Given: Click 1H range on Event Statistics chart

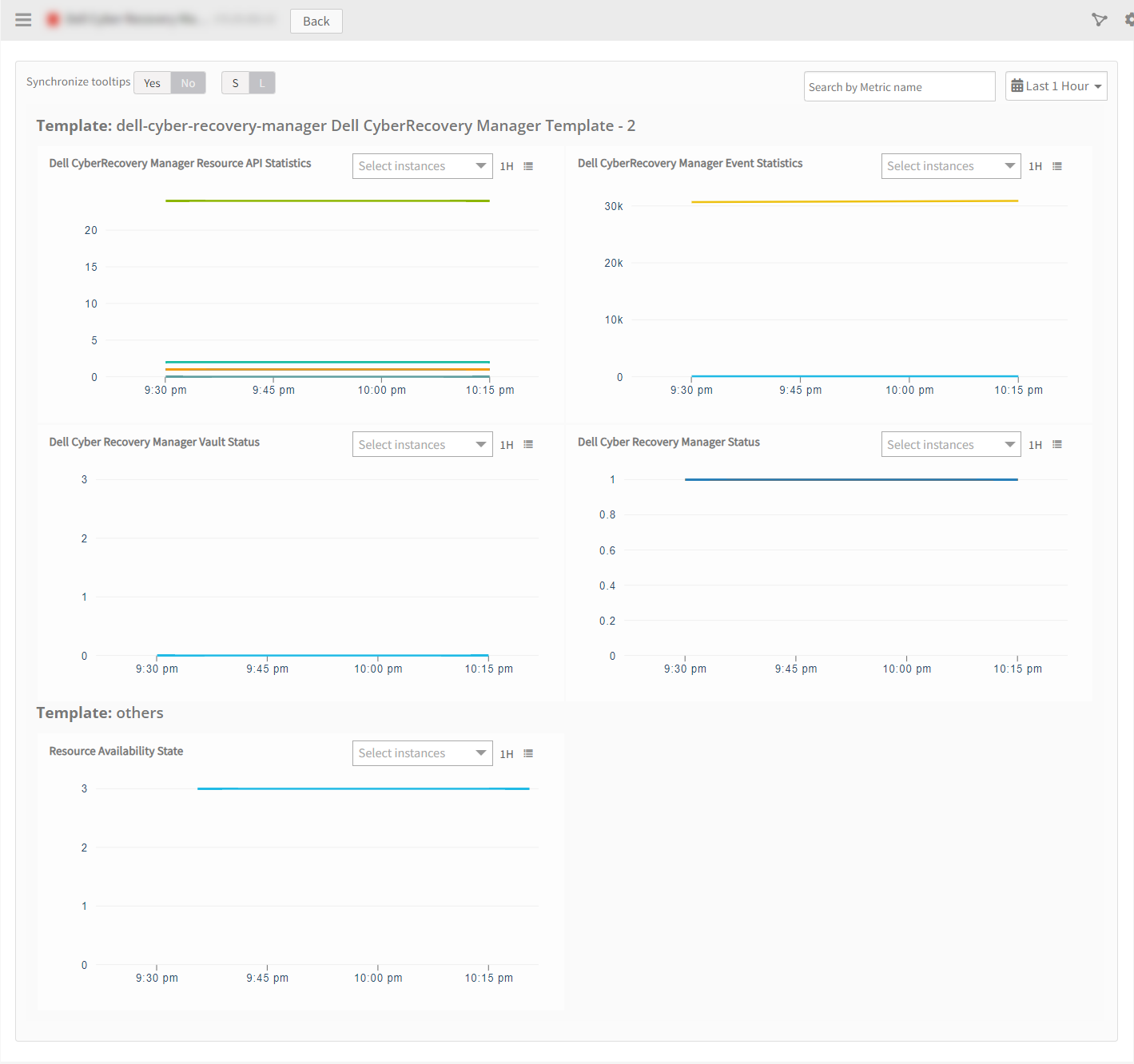Looking at the screenshot, I should [x=1036, y=166].
